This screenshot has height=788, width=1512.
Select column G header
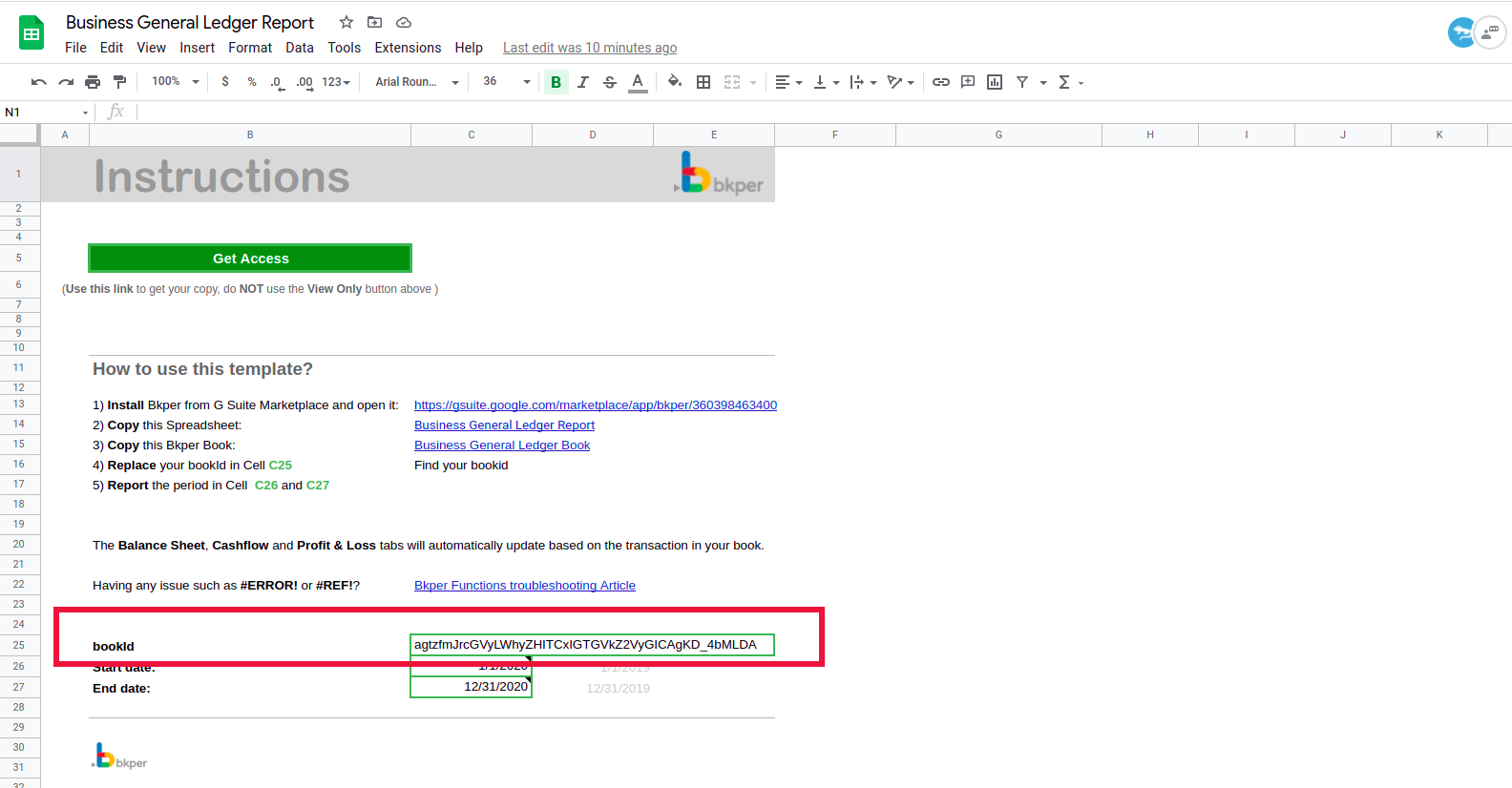pyautogui.click(x=998, y=135)
